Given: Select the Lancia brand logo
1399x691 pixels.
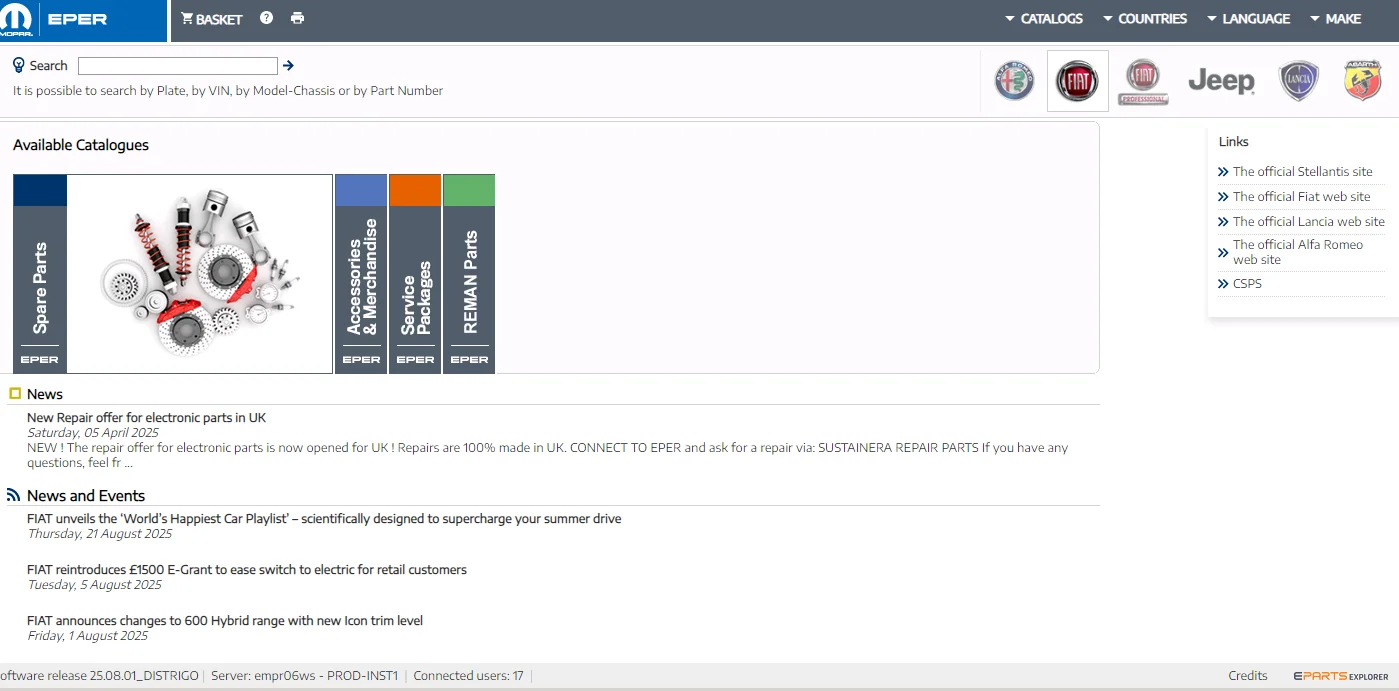Looking at the screenshot, I should click(x=1299, y=81).
